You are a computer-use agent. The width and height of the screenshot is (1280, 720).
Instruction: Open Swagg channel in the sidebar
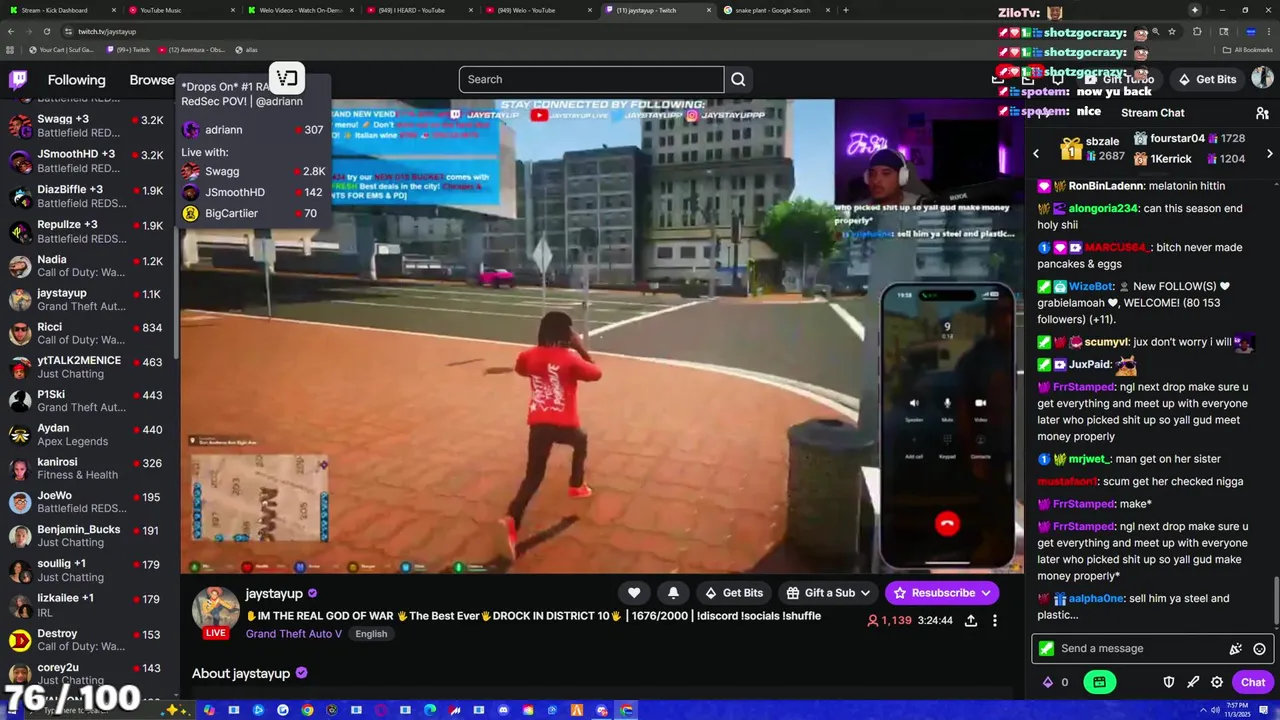click(89, 126)
